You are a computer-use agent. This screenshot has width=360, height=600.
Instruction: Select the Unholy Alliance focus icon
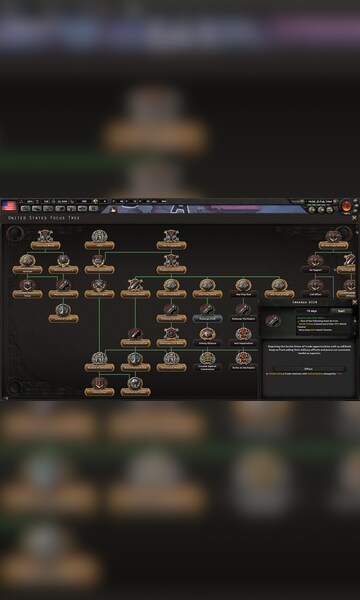(x=207, y=334)
